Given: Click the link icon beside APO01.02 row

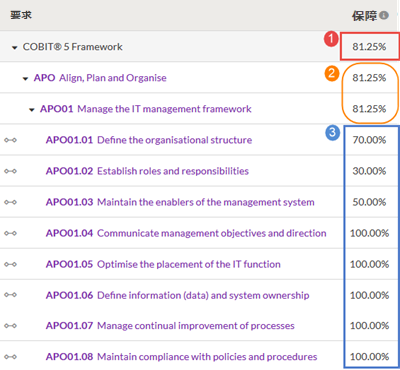Looking at the screenshot, I should tap(10, 171).
